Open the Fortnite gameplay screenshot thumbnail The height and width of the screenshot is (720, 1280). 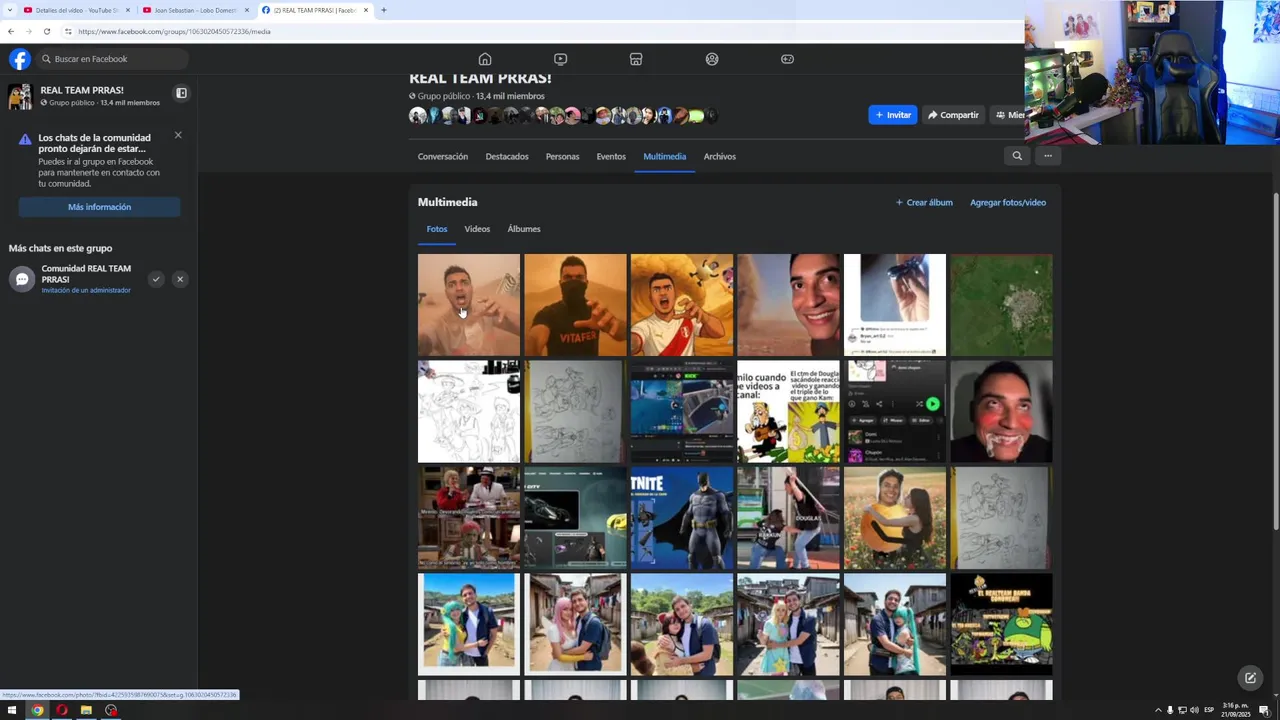click(682, 411)
